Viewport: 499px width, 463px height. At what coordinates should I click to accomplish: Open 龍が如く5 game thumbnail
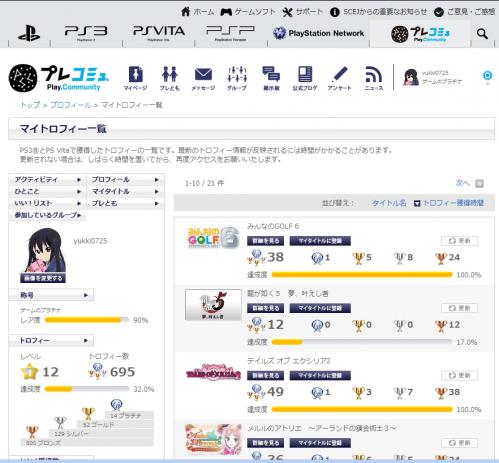[x=213, y=305]
